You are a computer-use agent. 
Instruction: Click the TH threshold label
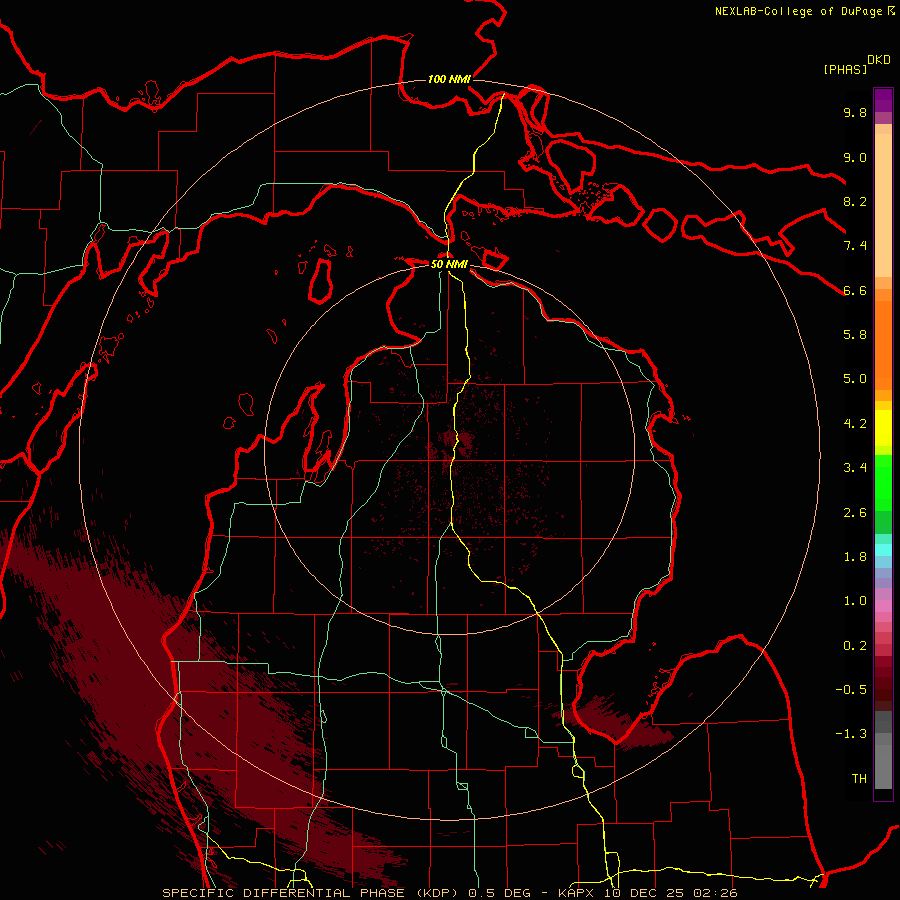pos(859,779)
